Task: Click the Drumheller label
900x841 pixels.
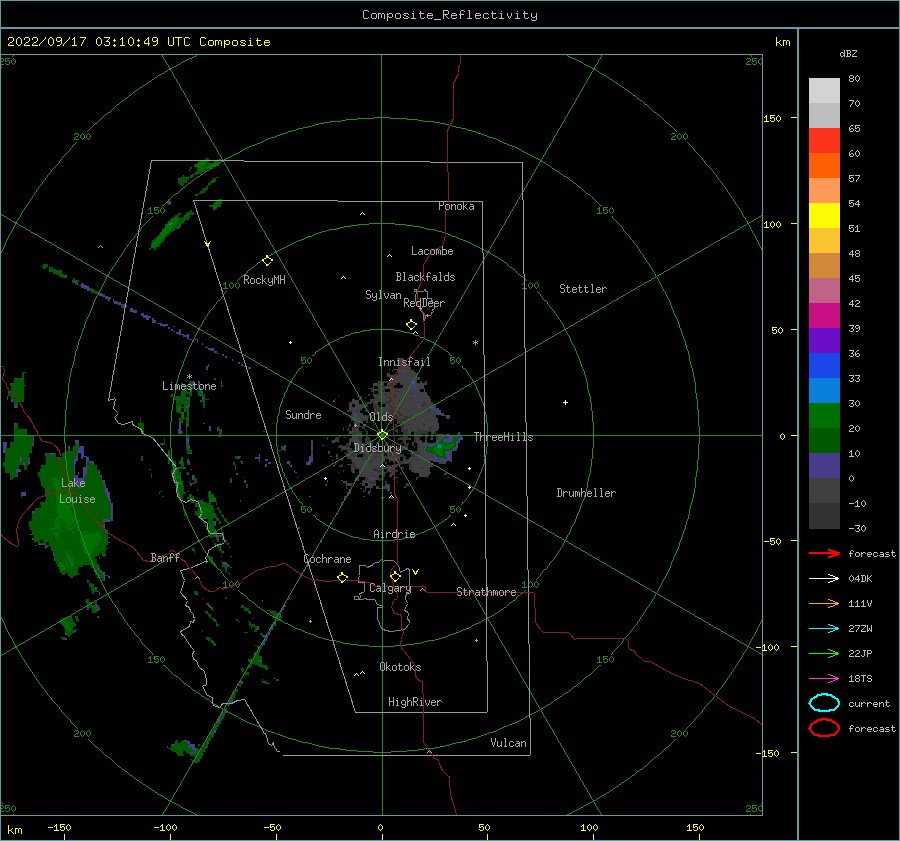Action: pos(586,493)
